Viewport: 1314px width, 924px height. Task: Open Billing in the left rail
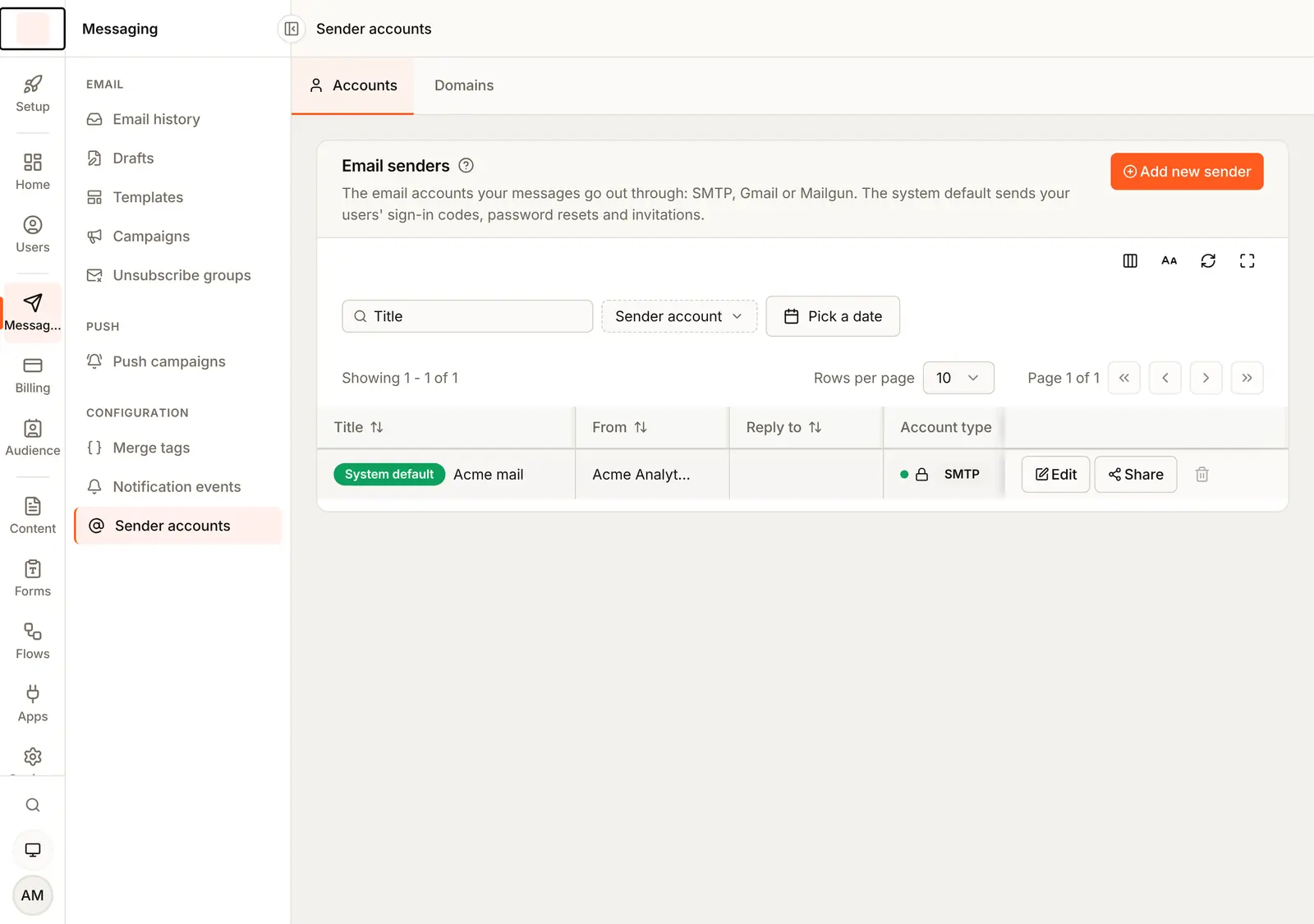tap(33, 375)
